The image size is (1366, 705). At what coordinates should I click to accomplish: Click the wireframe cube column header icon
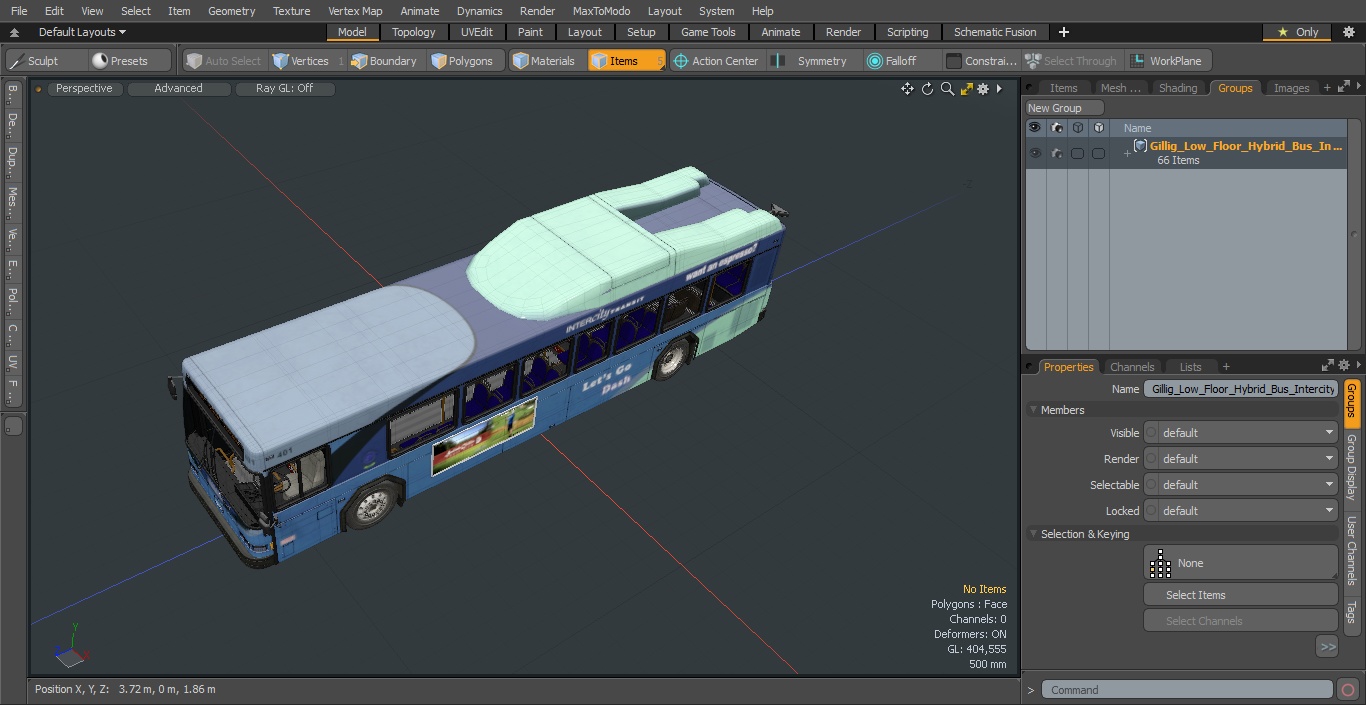click(x=1077, y=128)
